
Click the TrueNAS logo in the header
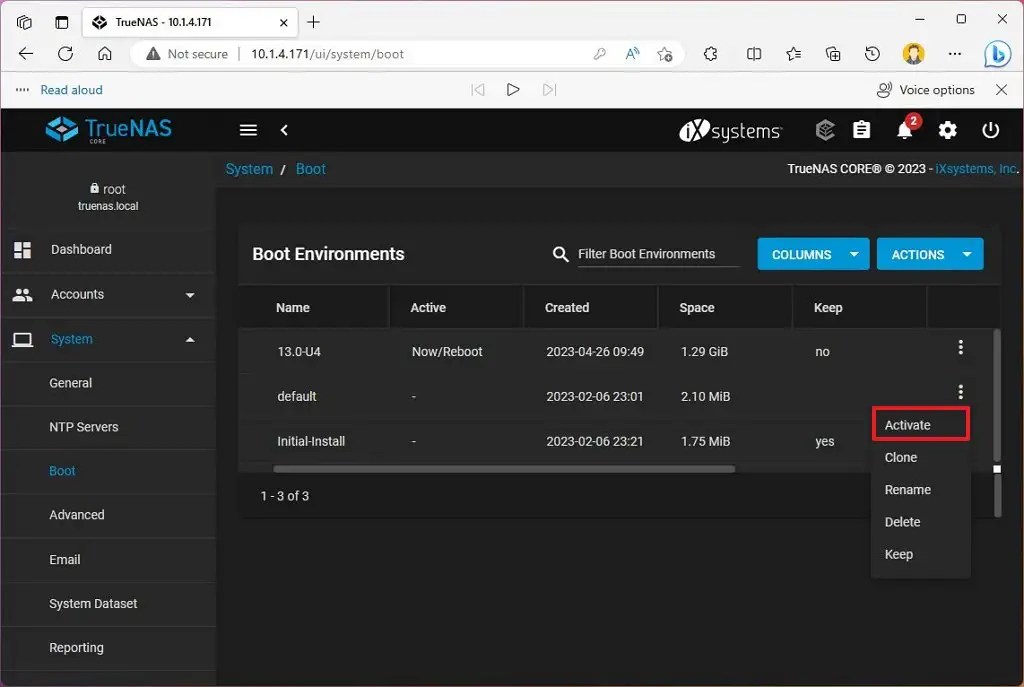pyautogui.click(x=107, y=130)
